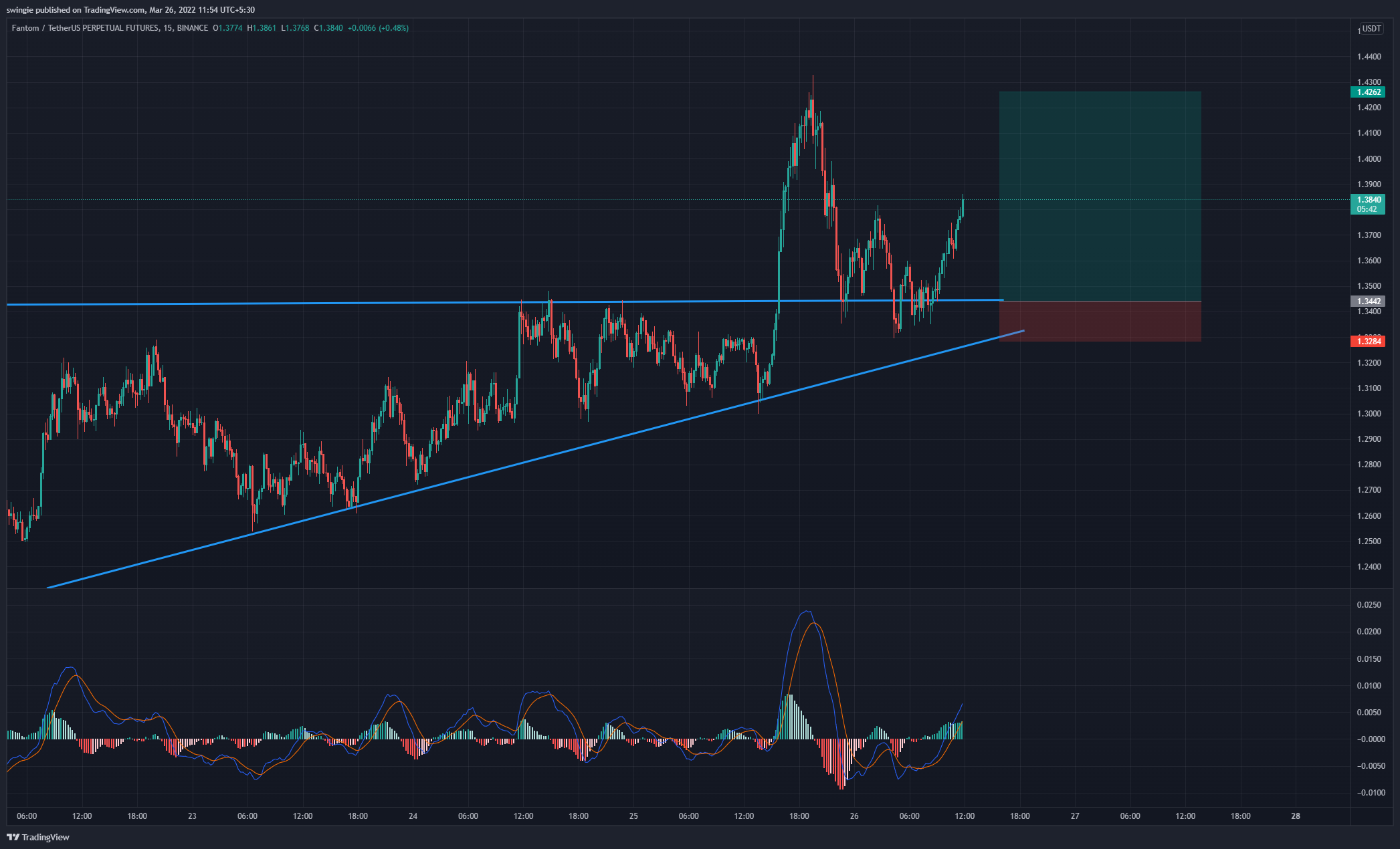Click the low value L1.3768
The image size is (1400, 849).
point(295,28)
